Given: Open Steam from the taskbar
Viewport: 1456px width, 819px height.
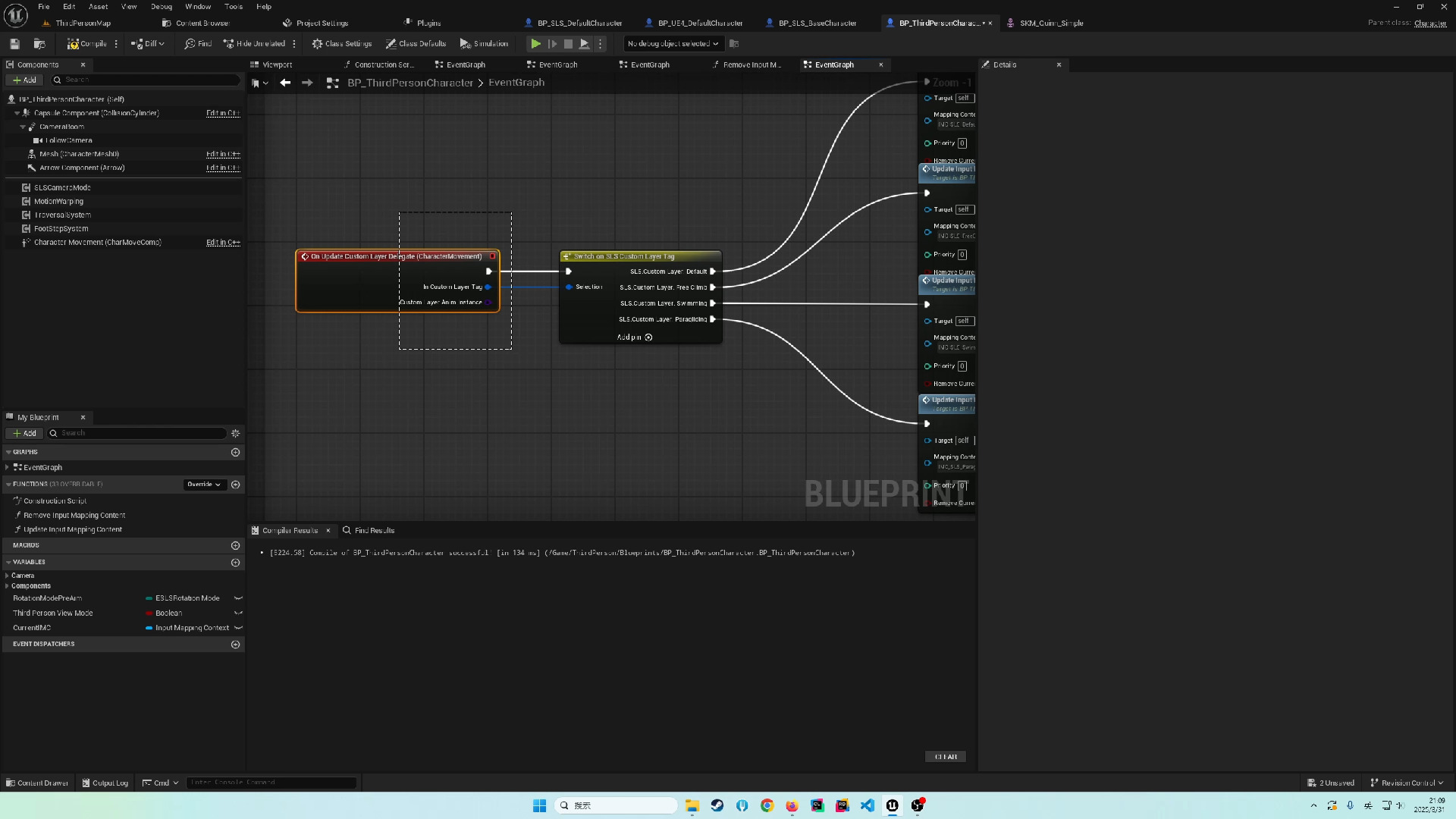Looking at the screenshot, I should [x=717, y=805].
